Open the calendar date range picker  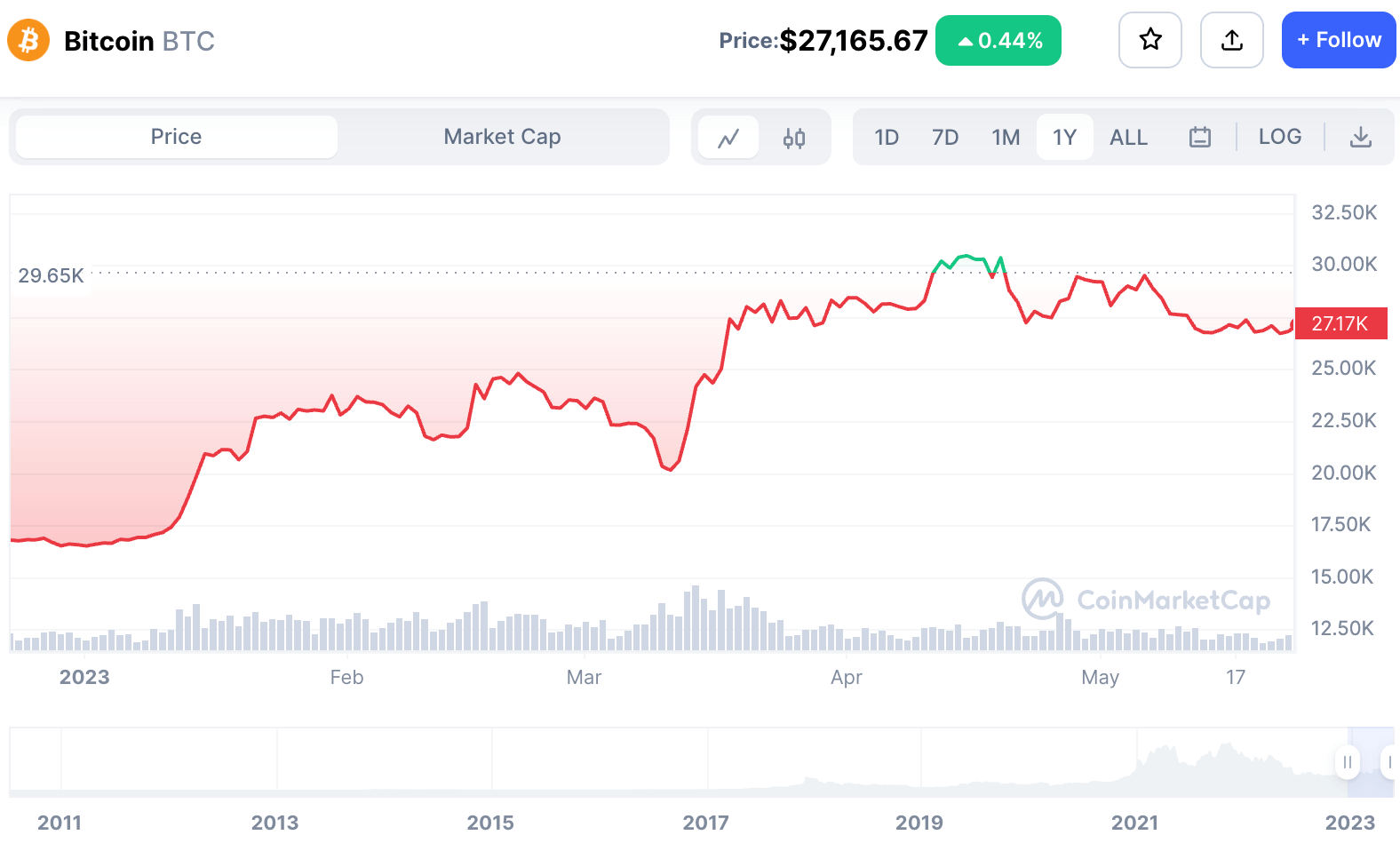click(x=1200, y=137)
